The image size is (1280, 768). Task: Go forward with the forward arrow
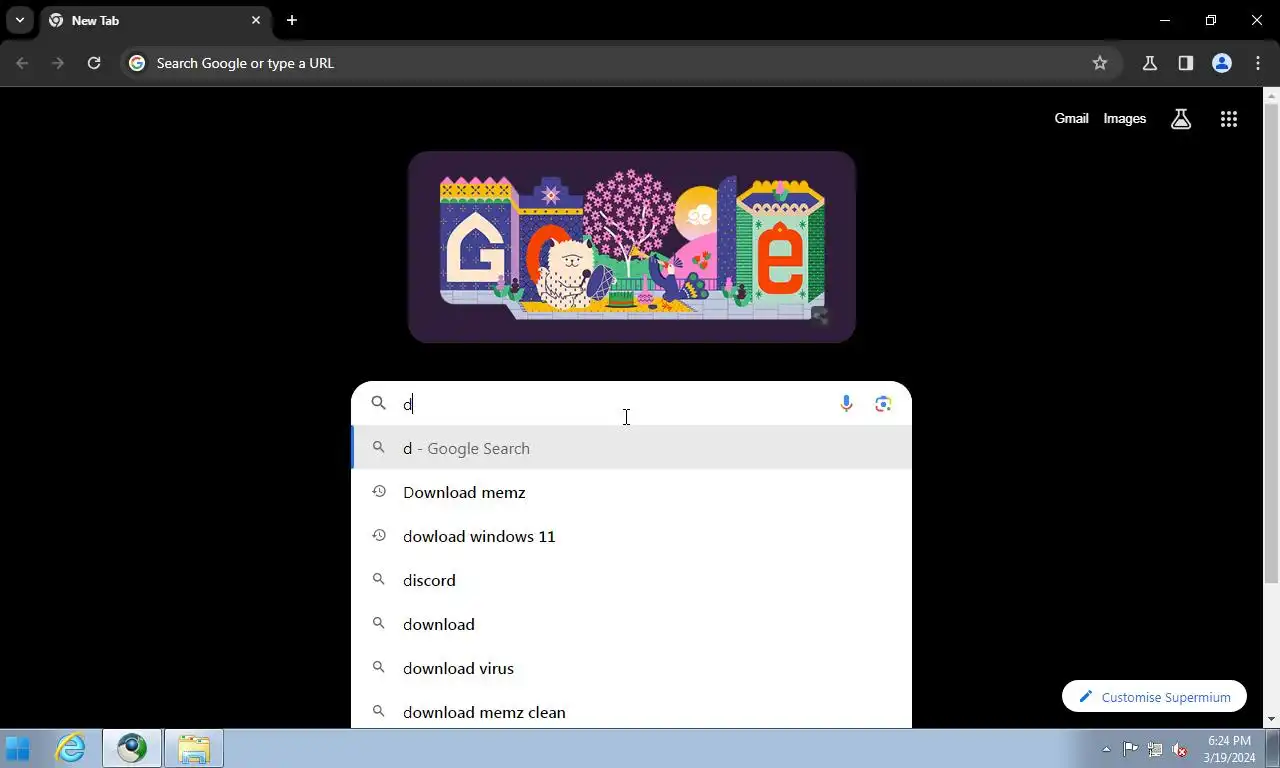point(58,63)
